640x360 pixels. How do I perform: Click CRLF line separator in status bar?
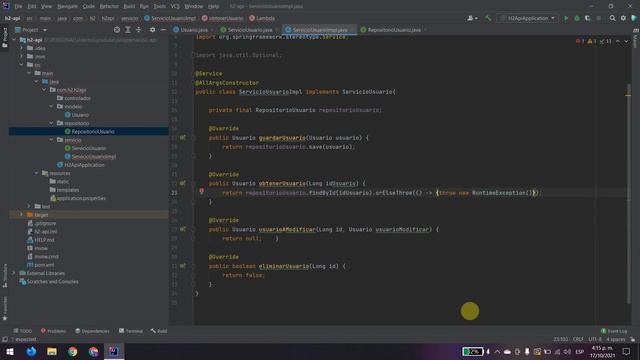[x=578, y=339]
